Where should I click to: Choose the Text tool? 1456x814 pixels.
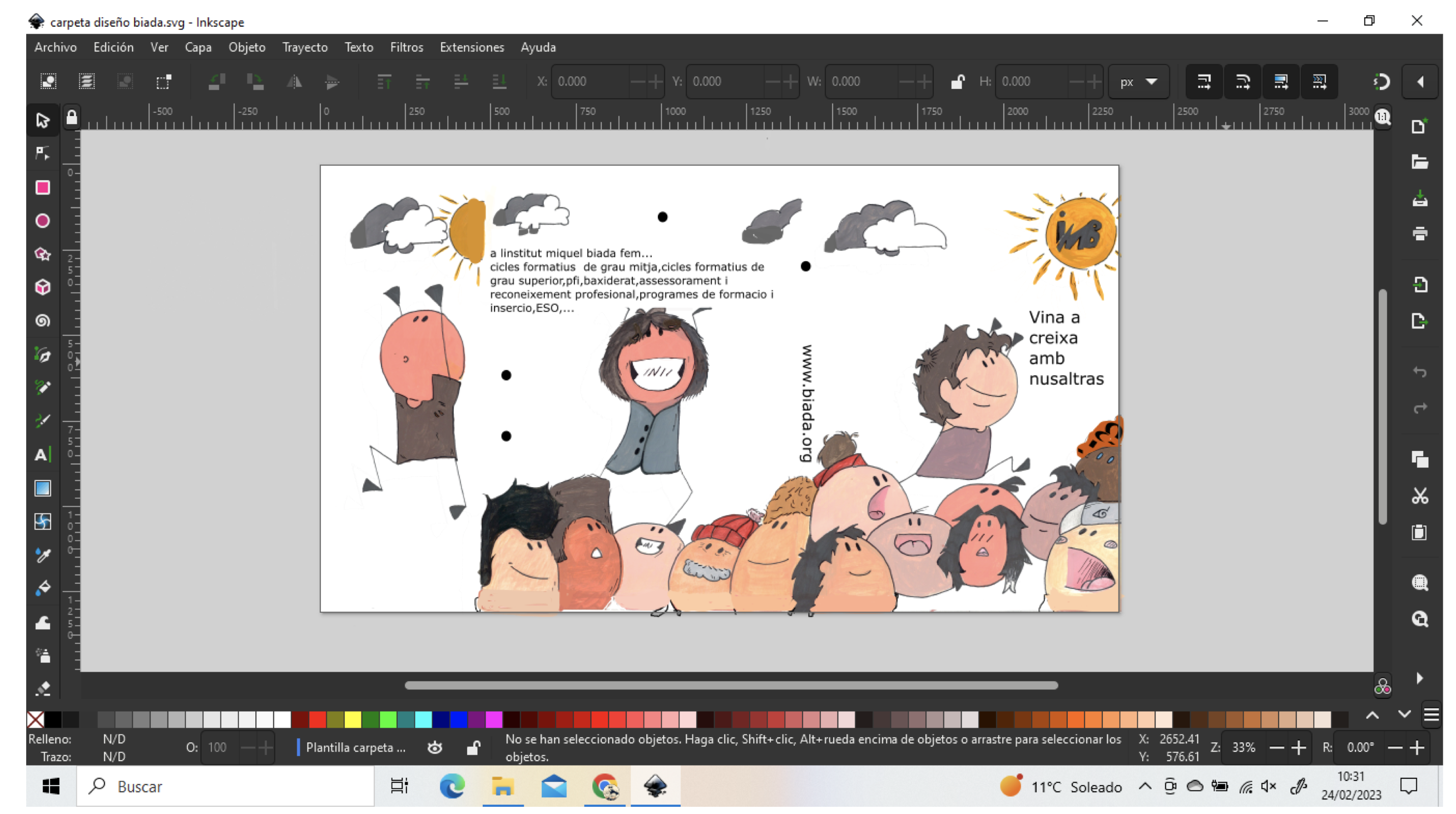(x=42, y=455)
